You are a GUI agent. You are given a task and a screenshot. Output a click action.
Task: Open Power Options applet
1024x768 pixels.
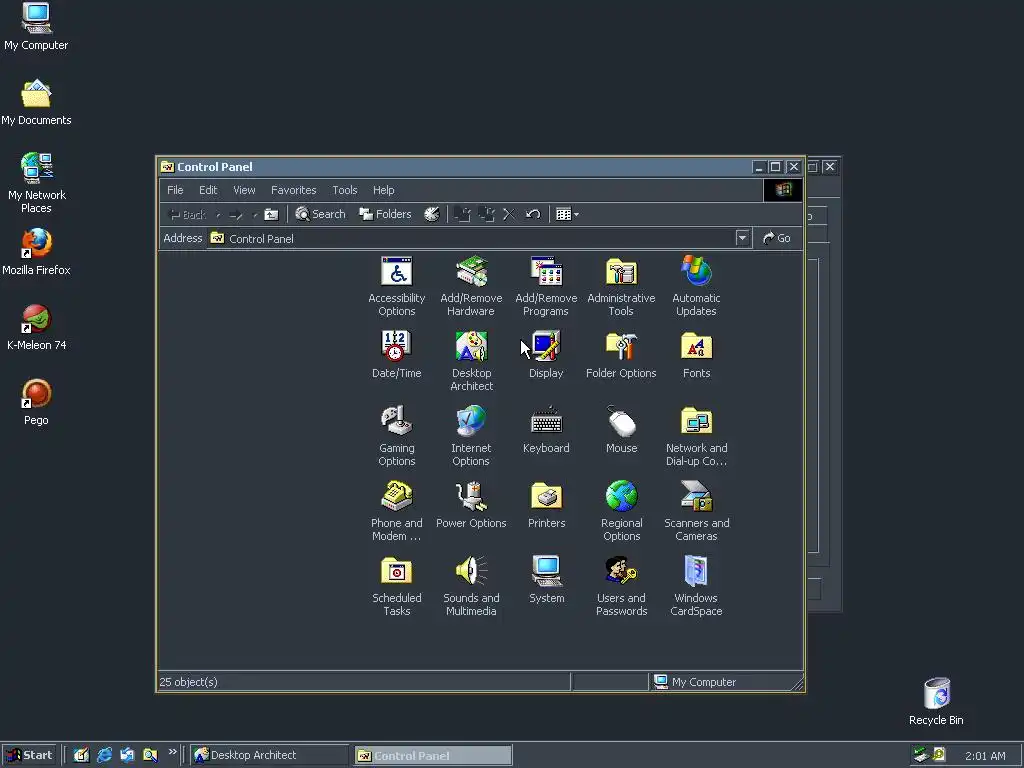coord(471,505)
